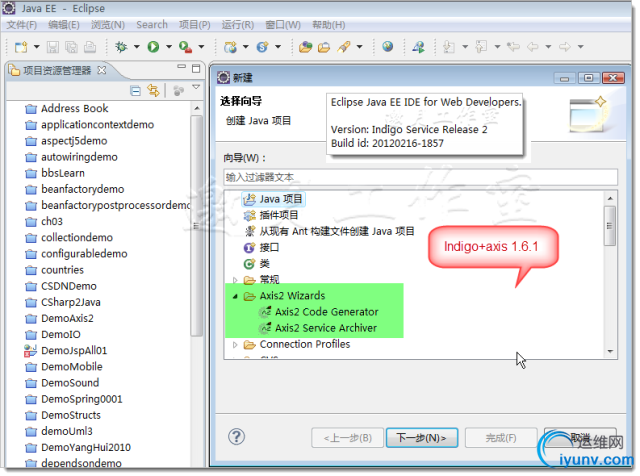Open the 项目(P) menu
Screen dimensions: 640x476
(195, 25)
